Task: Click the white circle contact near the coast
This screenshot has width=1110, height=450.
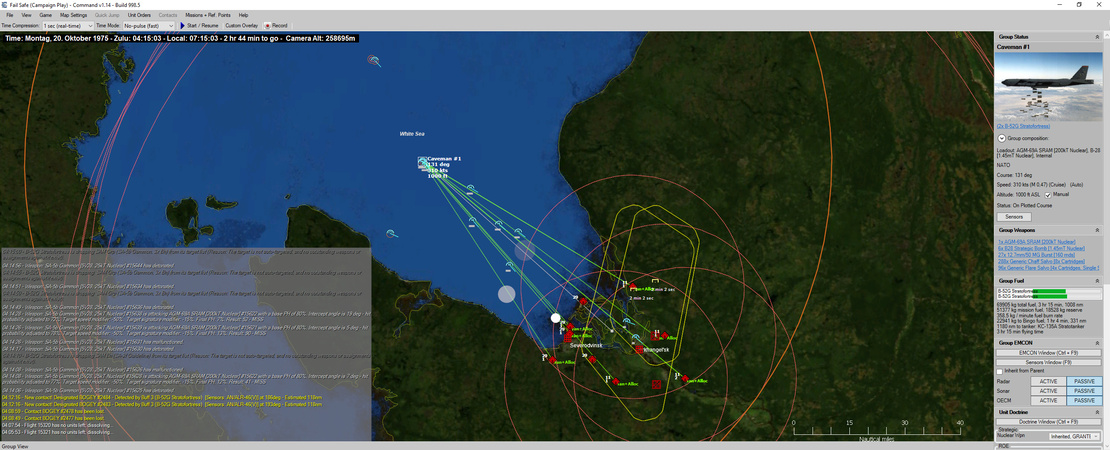Action: [x=556, y=318]
